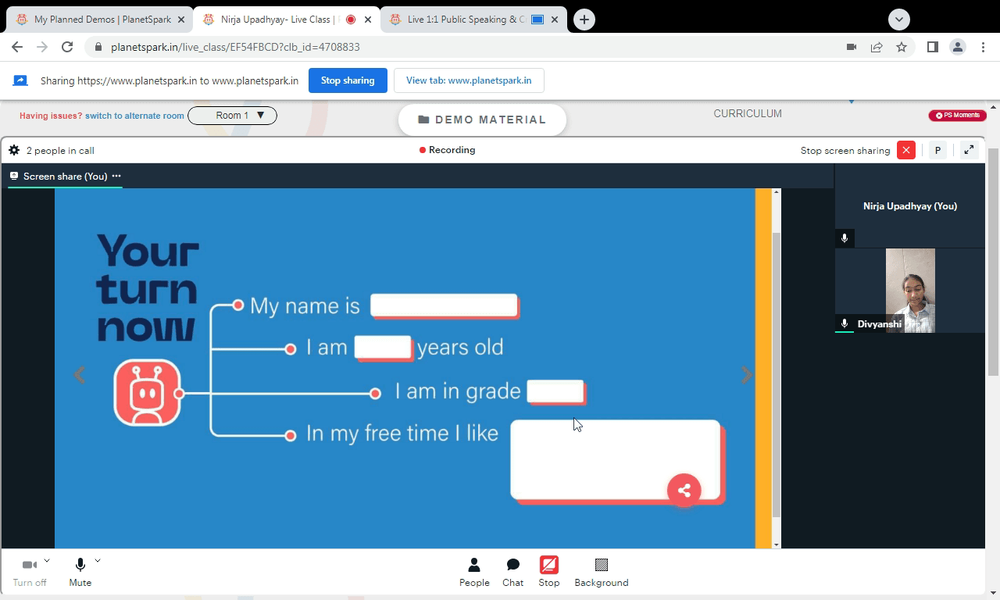The height and width of the screenshot is (600, 1000).
Task: Close the Live 1:1 Public Speaking tab
Action: click(554, 20)
